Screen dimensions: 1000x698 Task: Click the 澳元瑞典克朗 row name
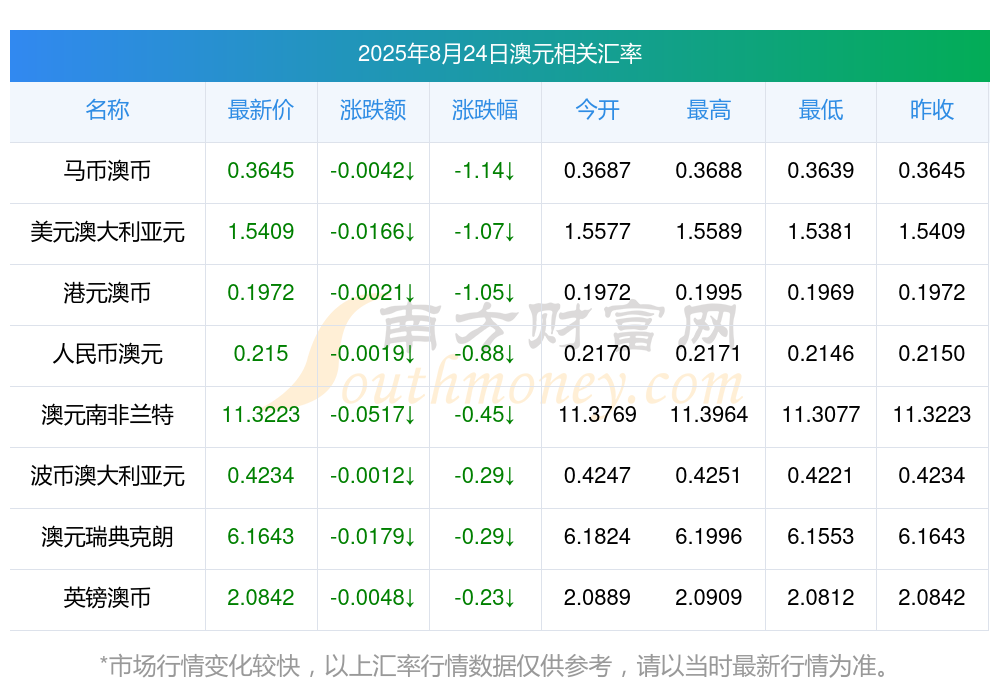click(x=107, y=537)
